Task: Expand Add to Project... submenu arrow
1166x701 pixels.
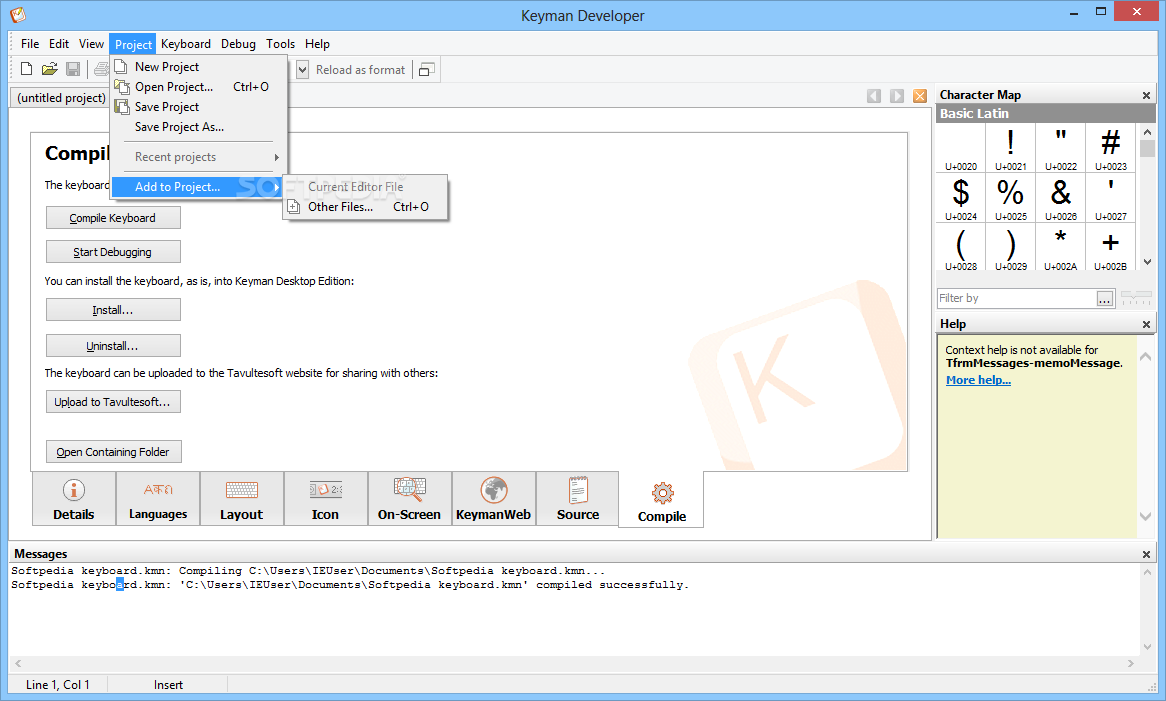Action: (276, 187)
